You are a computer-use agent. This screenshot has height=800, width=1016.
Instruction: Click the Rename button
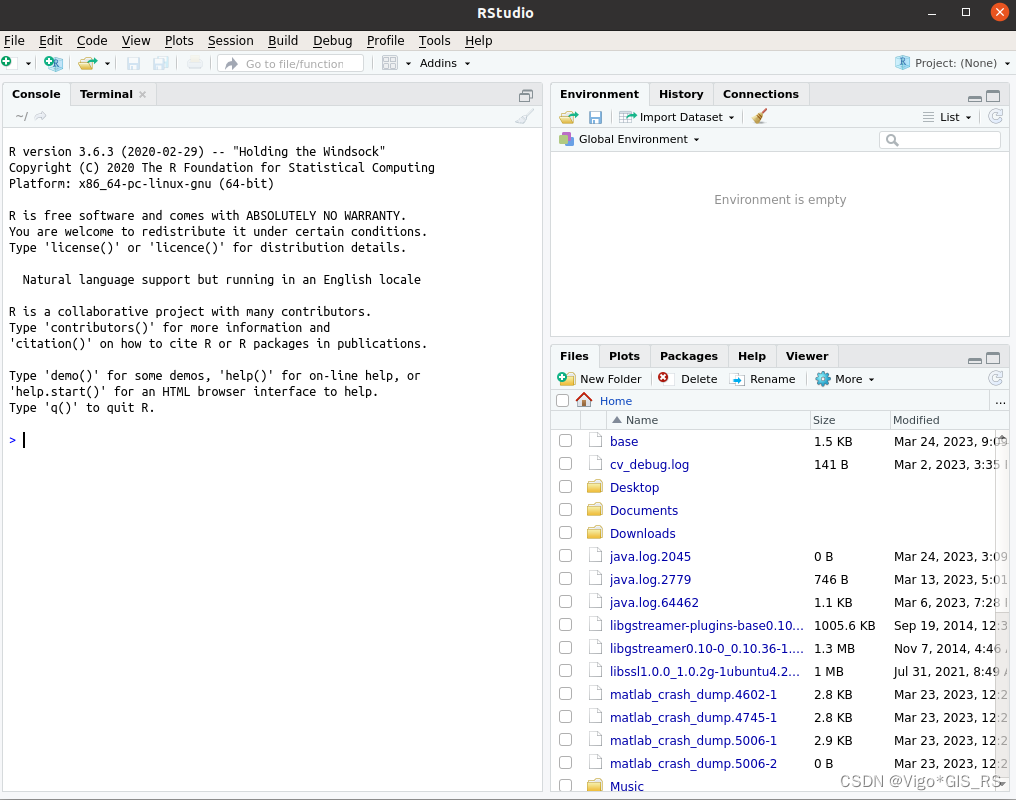coord(763,379)
